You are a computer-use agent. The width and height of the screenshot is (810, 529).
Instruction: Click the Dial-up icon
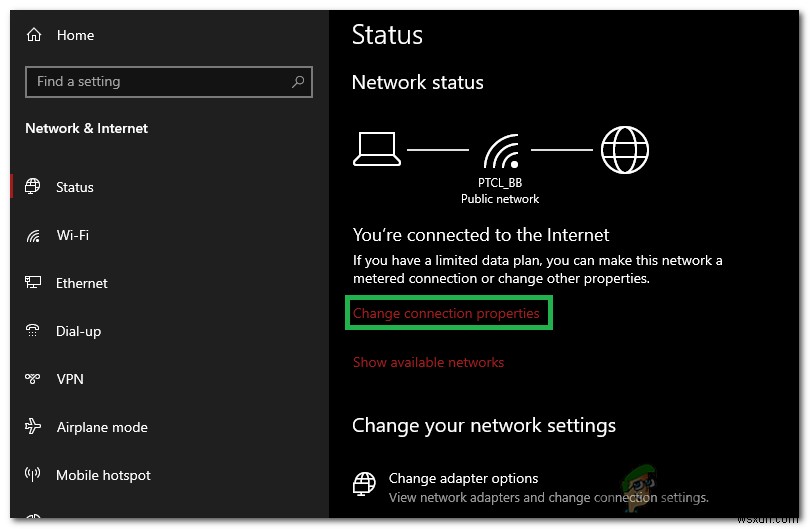click(x=34, y=331)
